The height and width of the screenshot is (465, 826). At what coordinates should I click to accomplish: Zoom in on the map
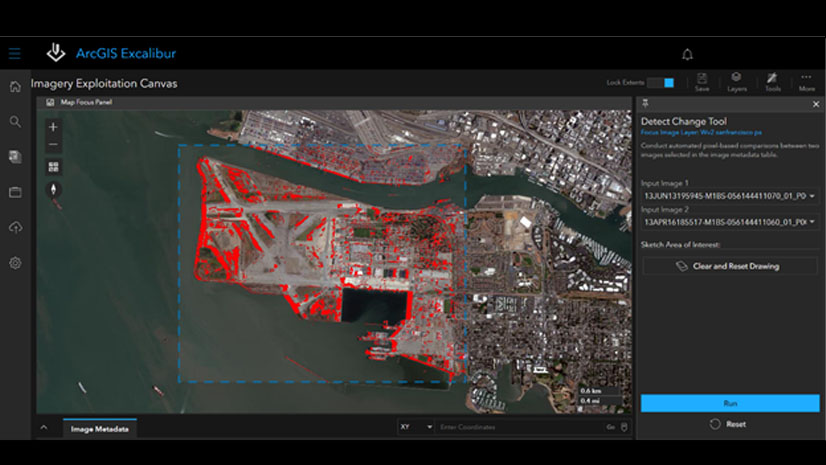[x=53, y=127]
